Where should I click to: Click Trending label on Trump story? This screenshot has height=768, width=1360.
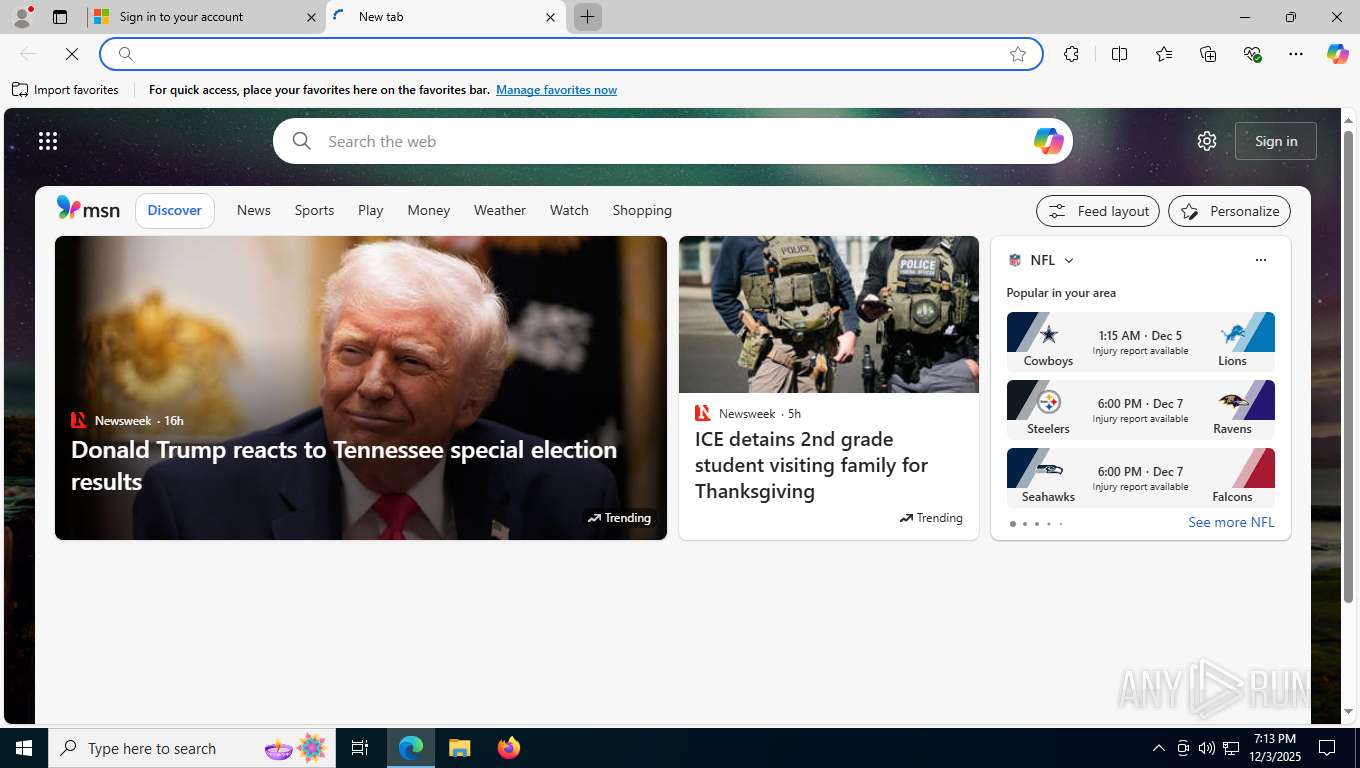click(619, 518)
